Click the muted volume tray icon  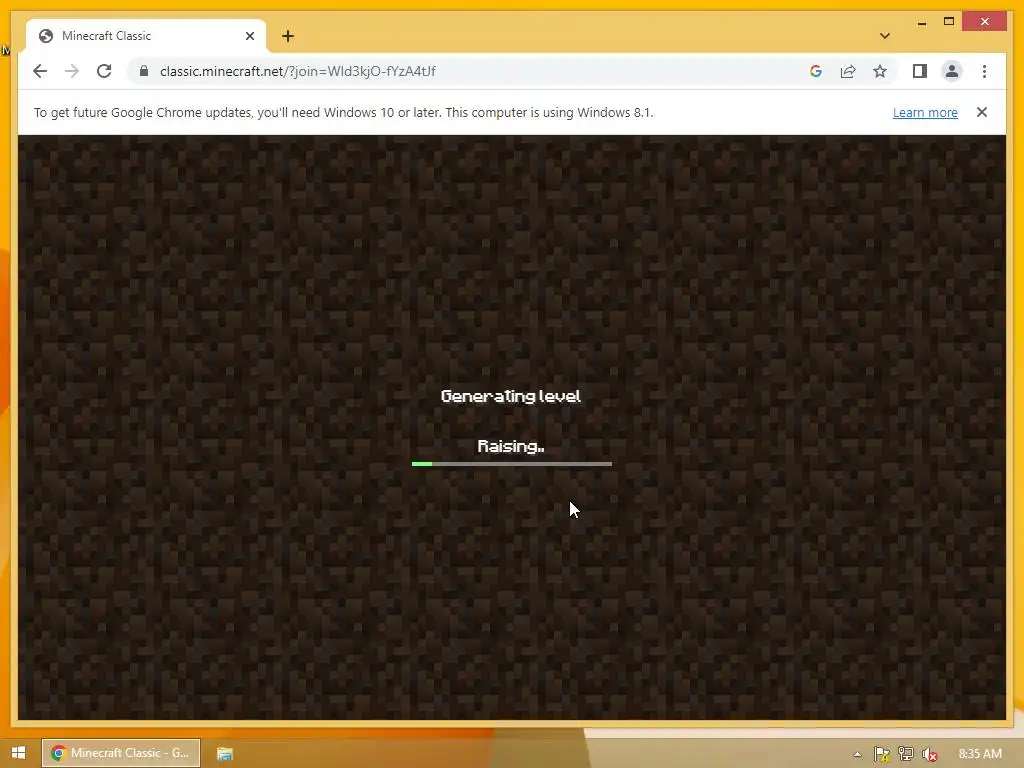(x=930, y=754)
